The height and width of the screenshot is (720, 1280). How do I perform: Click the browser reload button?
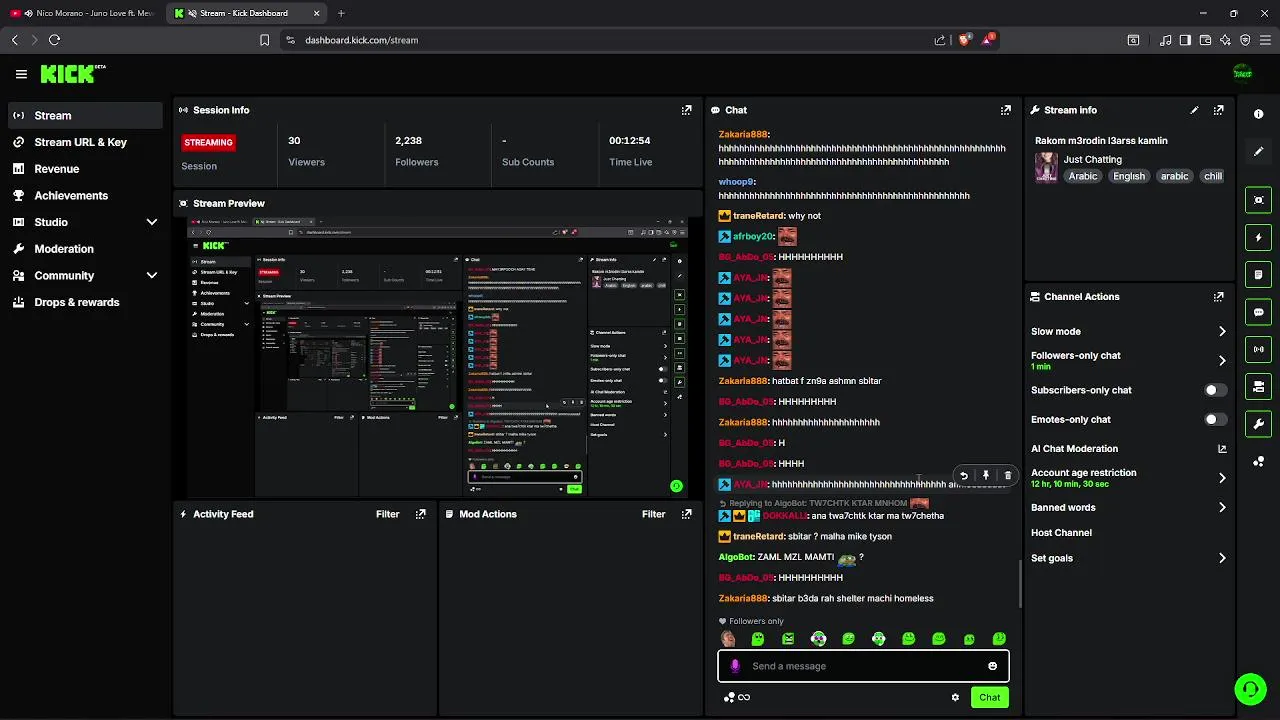(x=54, y=40)
